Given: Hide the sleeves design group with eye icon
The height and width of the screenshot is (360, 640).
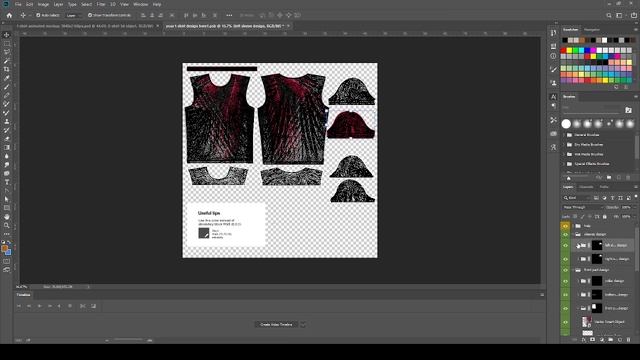Looking at the screenshot, I should pyautogui.click(x=565, y=235).
